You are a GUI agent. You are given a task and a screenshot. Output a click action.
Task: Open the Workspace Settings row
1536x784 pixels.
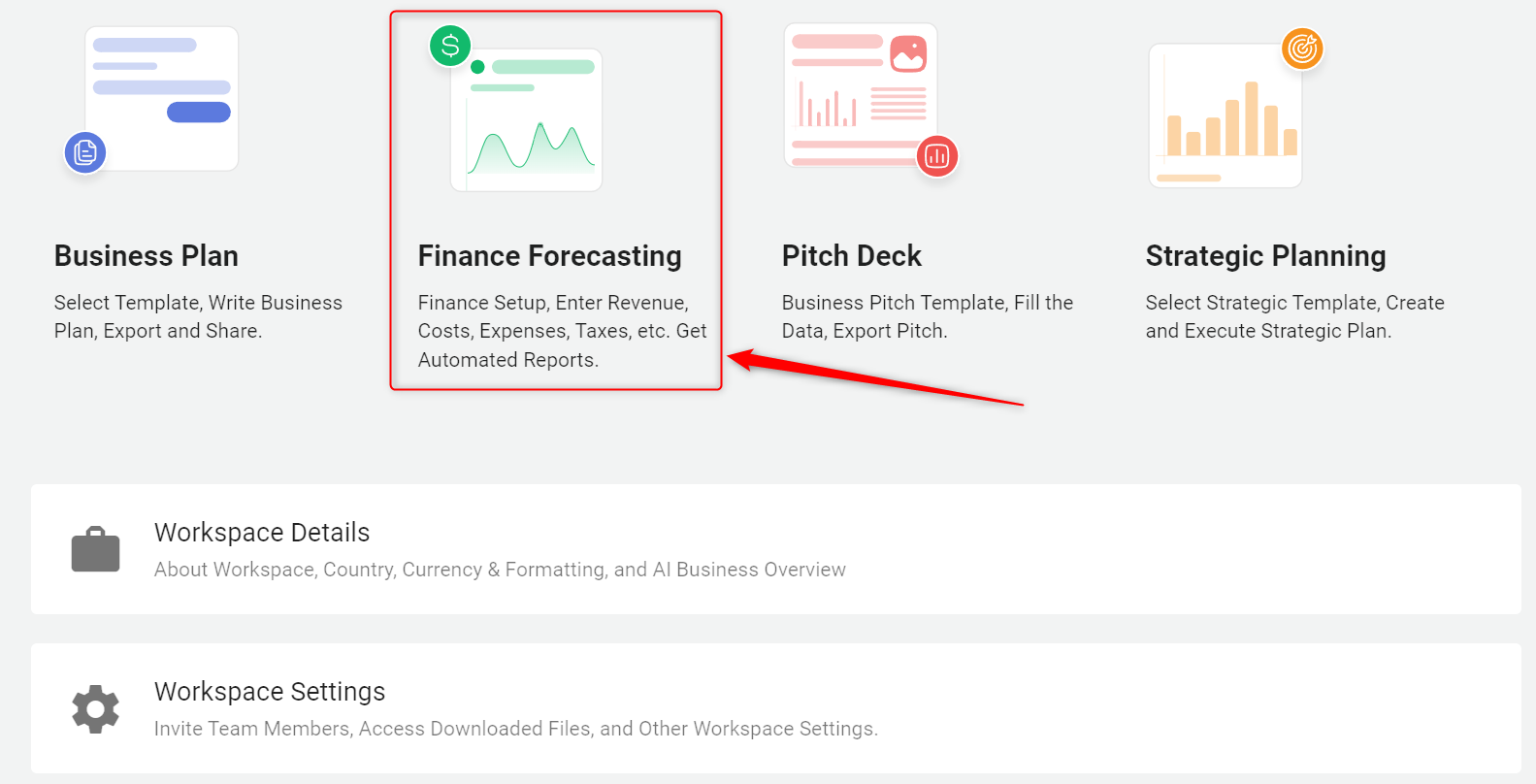[x=775, y=708]
